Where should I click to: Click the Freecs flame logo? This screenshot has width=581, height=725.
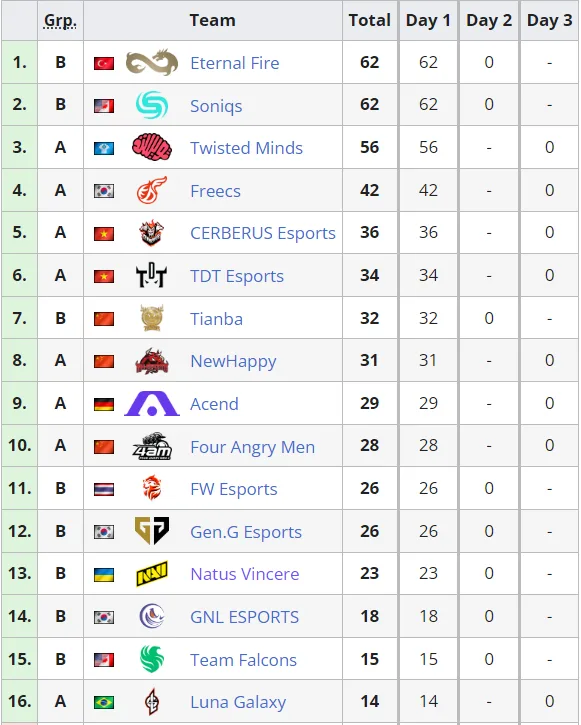[152, 190]
